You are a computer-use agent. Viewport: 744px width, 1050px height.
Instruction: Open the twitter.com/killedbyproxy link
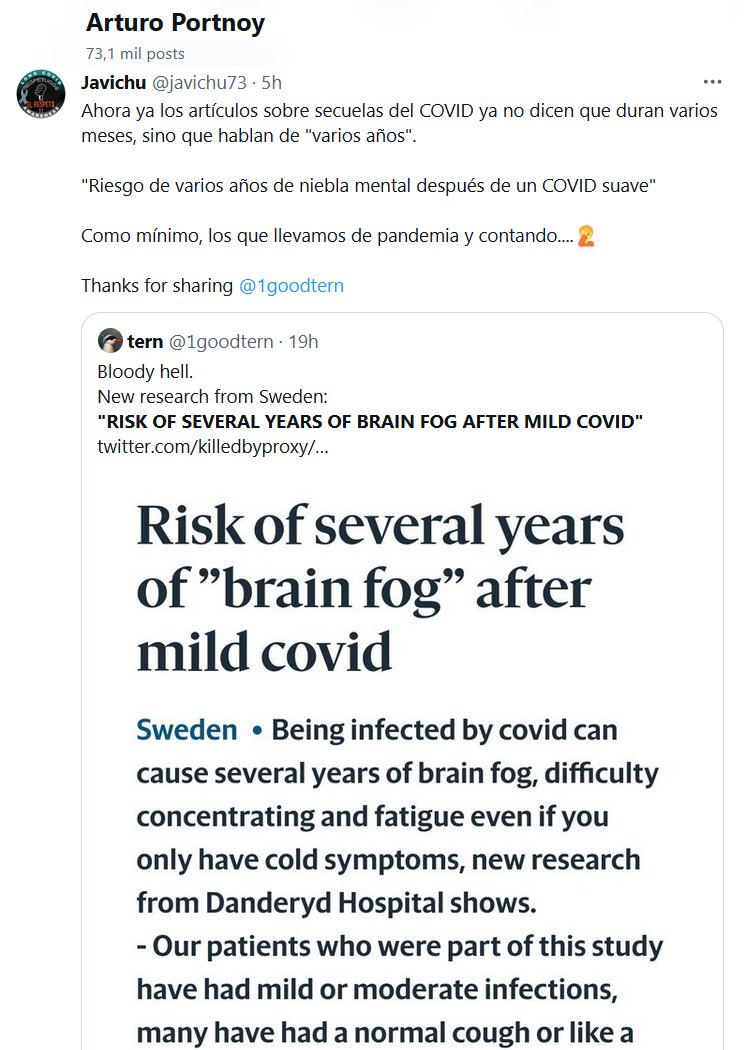213,446
